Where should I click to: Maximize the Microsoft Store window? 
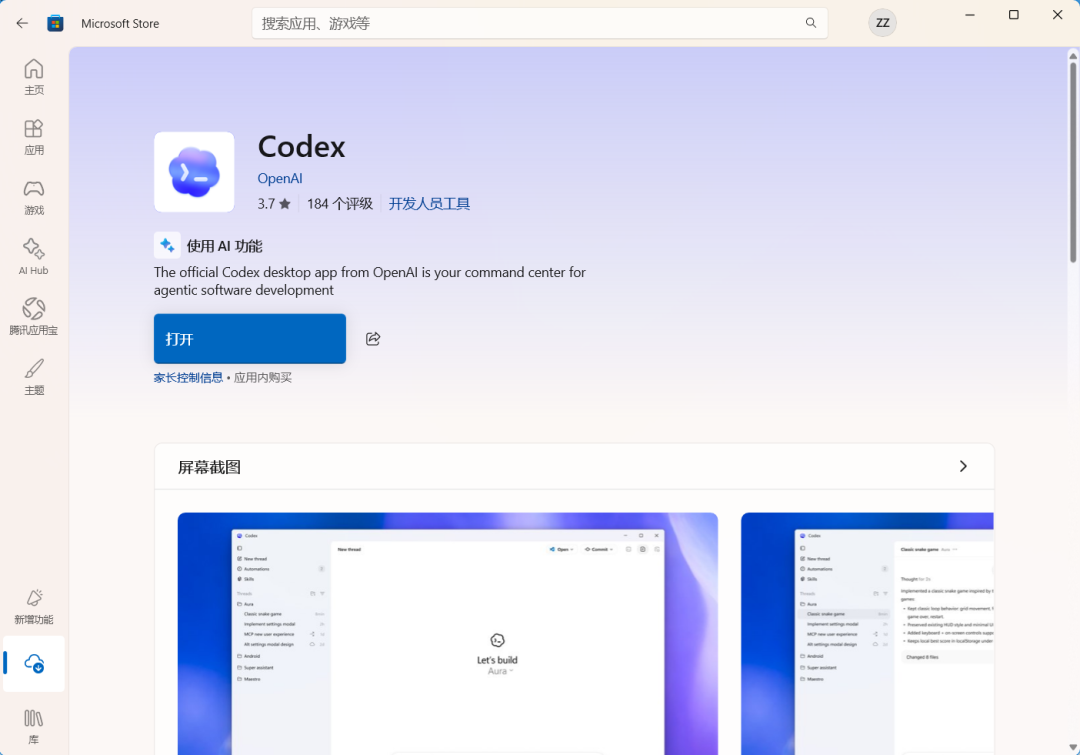click(x=1014, y=15)
